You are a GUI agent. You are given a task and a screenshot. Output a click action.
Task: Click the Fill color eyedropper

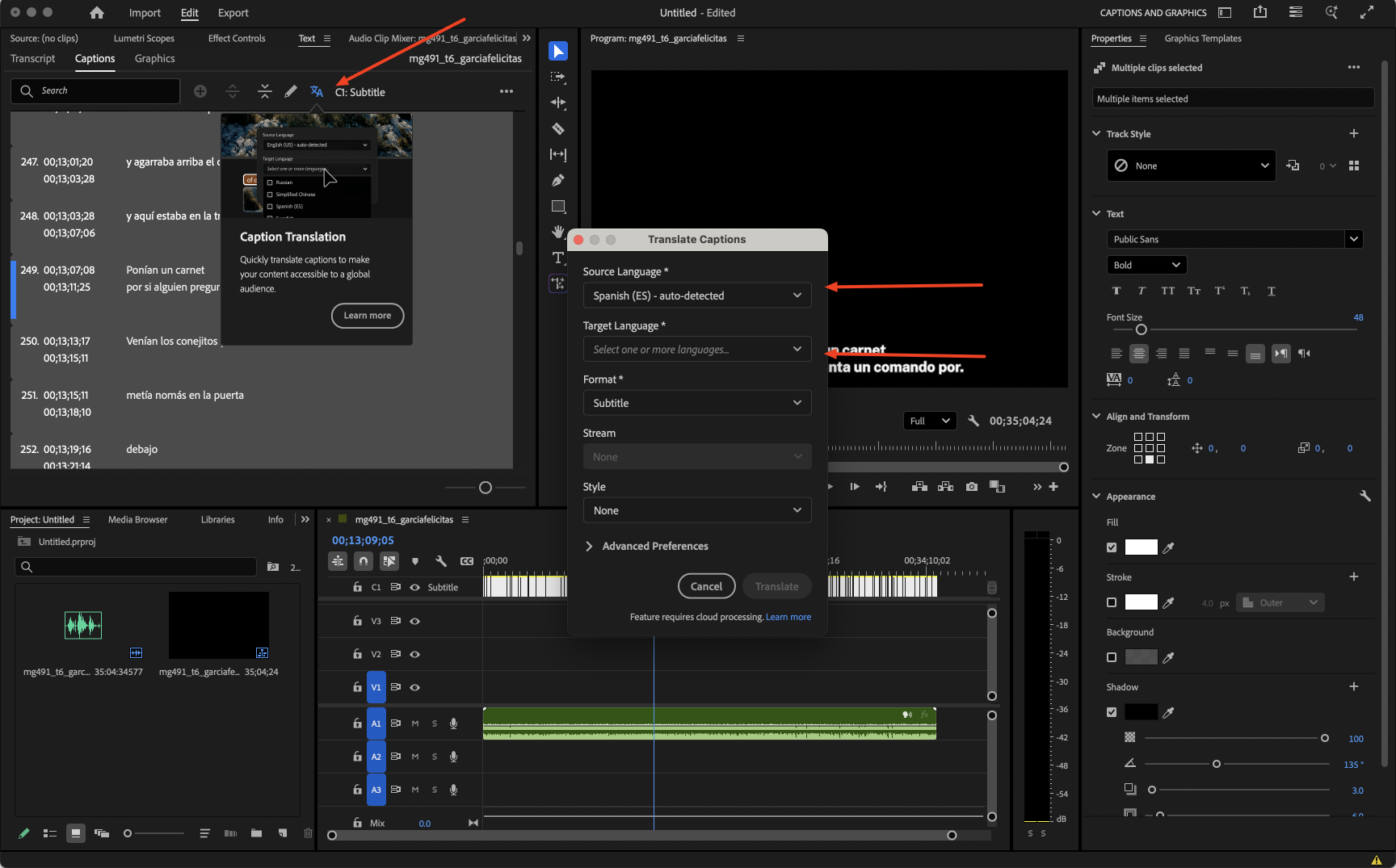pyautogui.click(x=1168, y=547)
